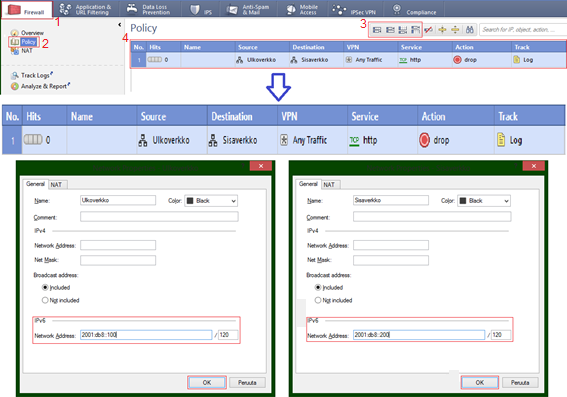Click hits counter bar in enlarged table
The width and height of the screenshot is (567, 397).
point(33,140)
